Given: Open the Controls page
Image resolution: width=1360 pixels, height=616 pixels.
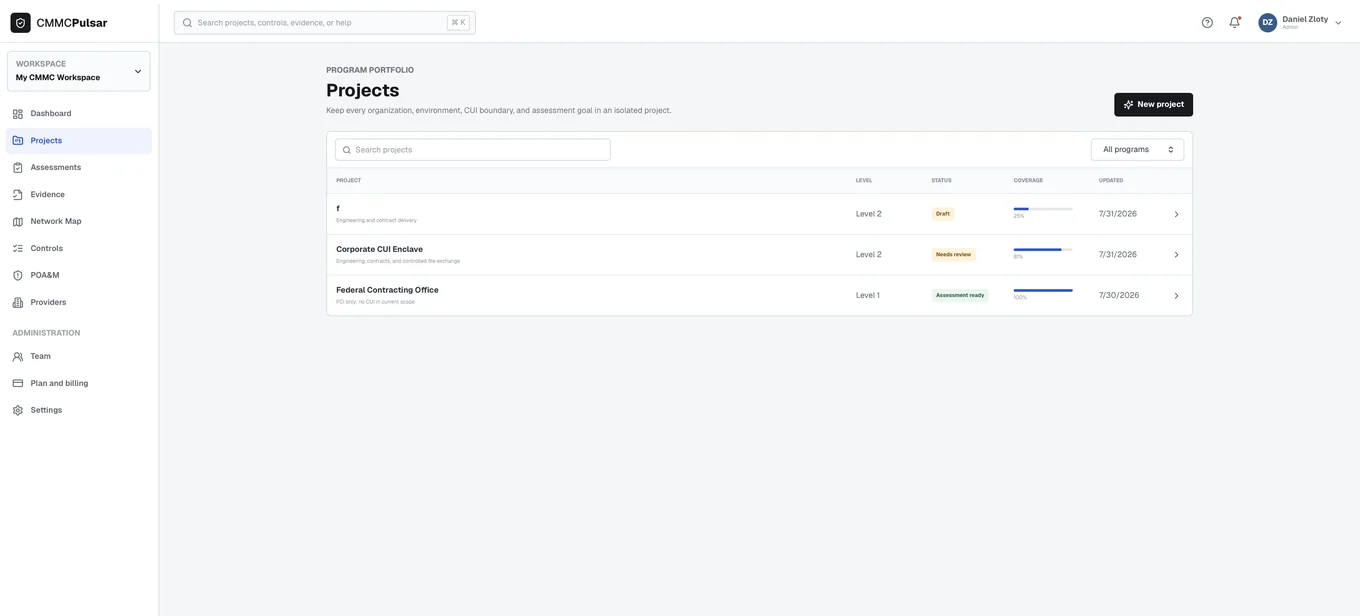Looking at the screenshot, I should click(x=79, y=249).
